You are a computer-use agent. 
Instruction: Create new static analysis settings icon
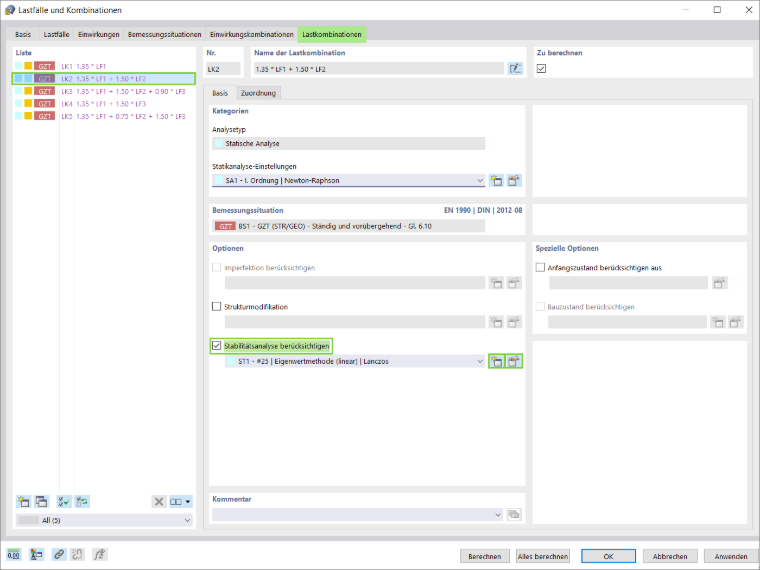pyautogui.click(x=496, y=181)
